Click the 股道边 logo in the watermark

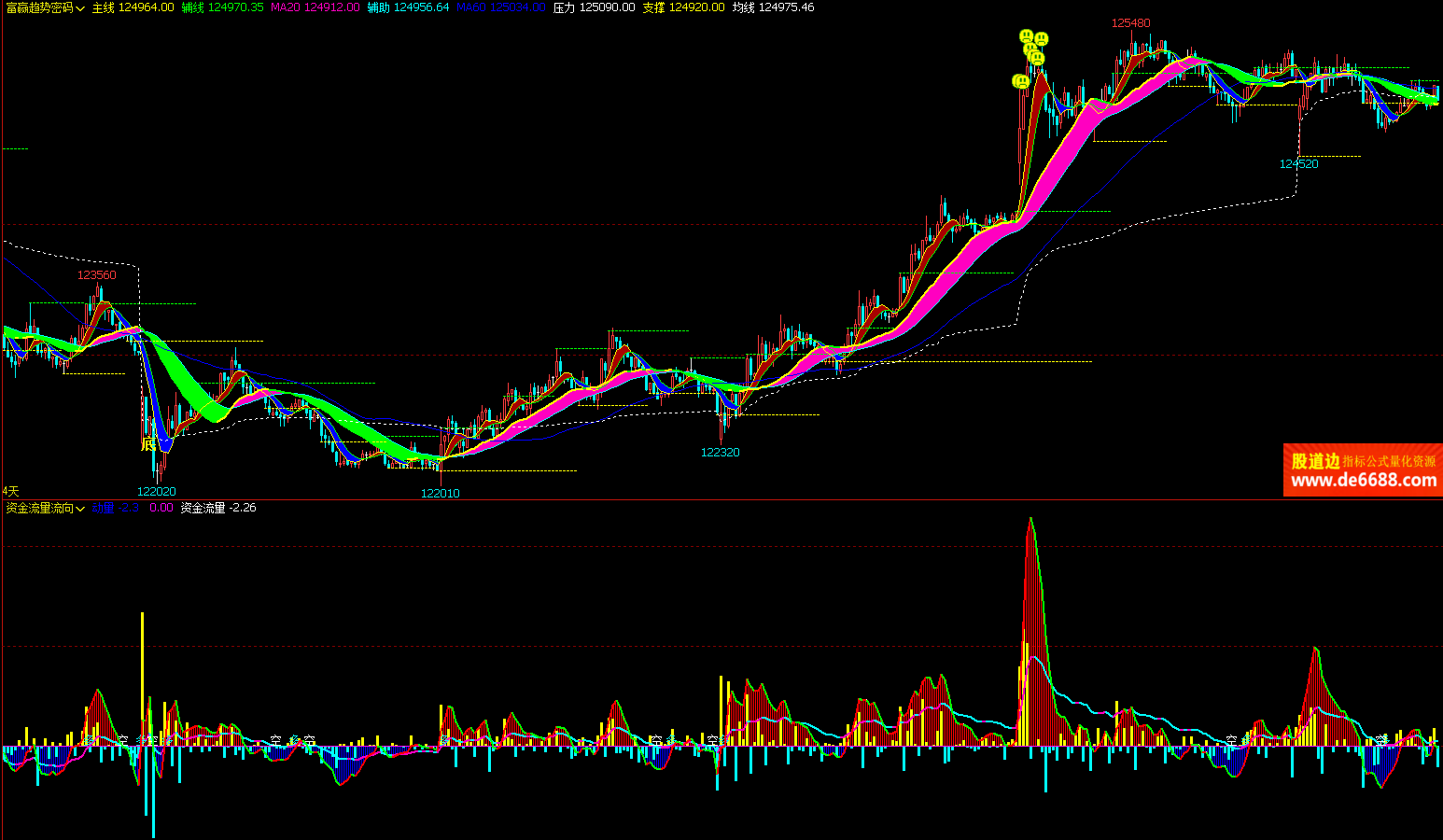[x=1315, y=461]
